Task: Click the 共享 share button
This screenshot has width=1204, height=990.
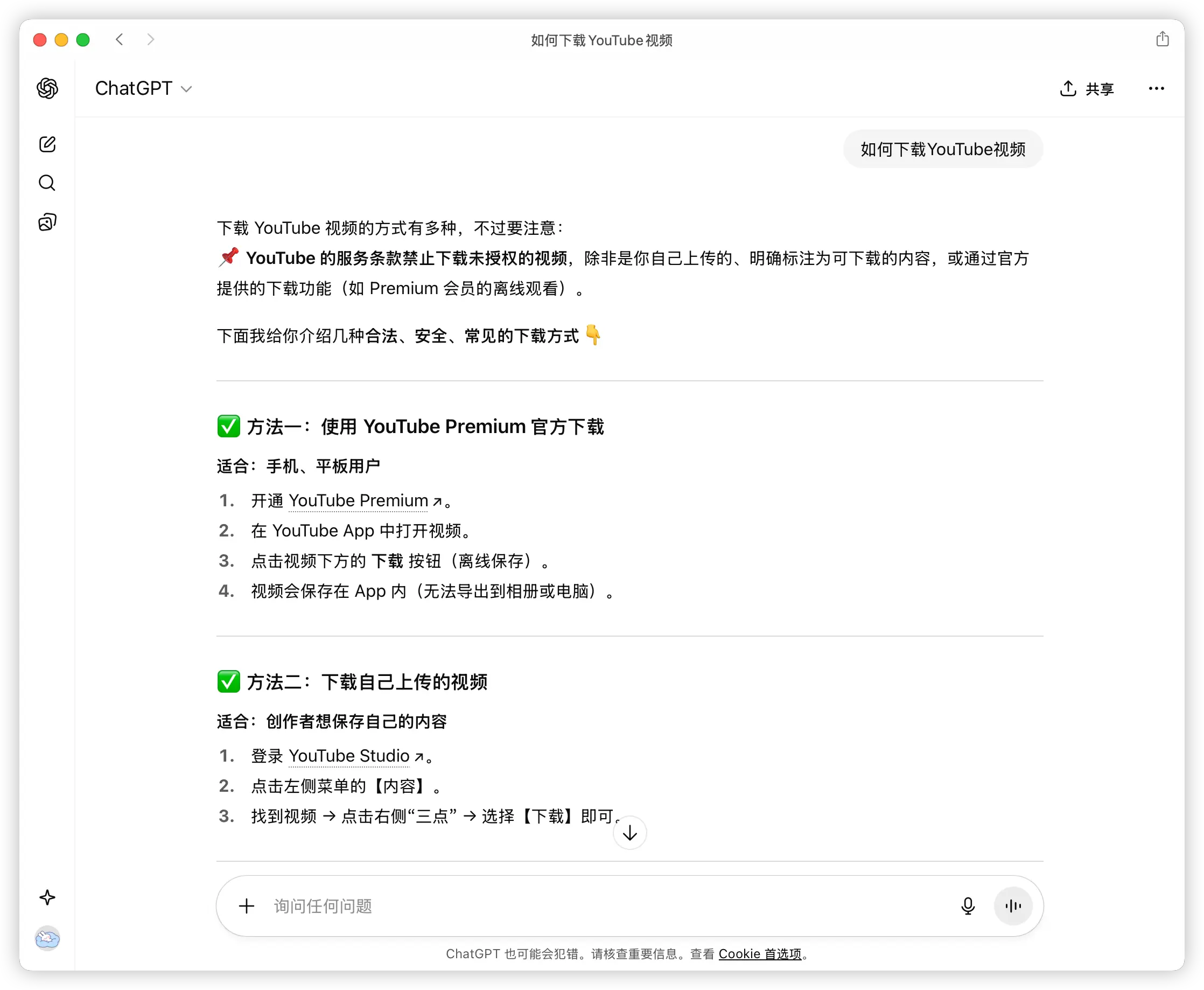Action: [x=1087, y=89]
